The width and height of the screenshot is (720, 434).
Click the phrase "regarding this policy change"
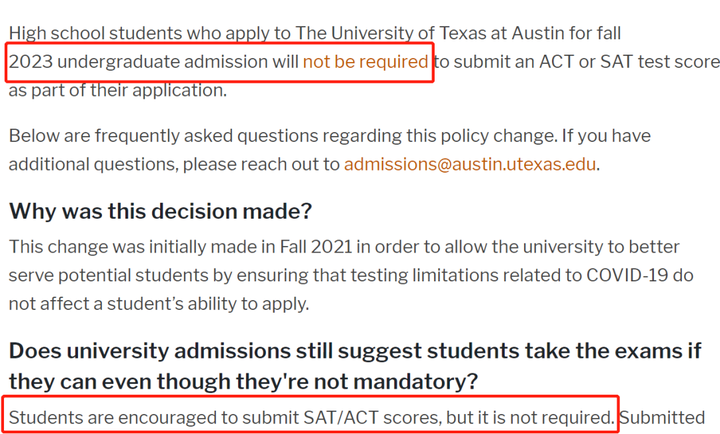[440, 135]
